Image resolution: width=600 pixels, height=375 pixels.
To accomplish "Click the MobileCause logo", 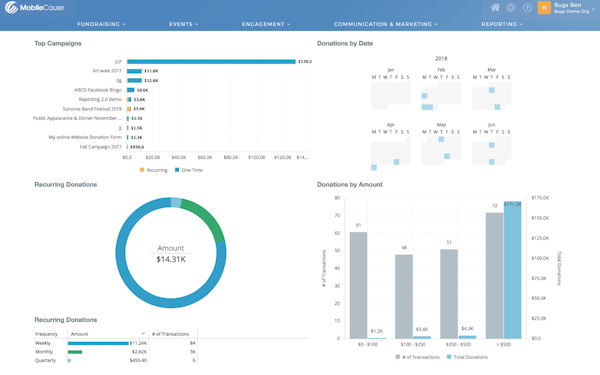I will tap(34, 8).
